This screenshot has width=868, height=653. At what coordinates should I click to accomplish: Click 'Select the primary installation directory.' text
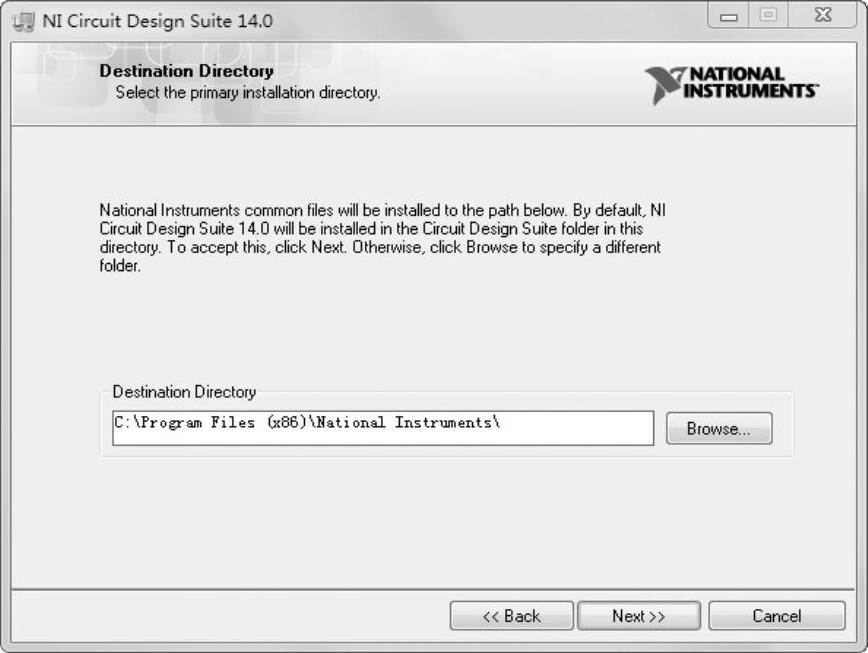coord(248,92)
